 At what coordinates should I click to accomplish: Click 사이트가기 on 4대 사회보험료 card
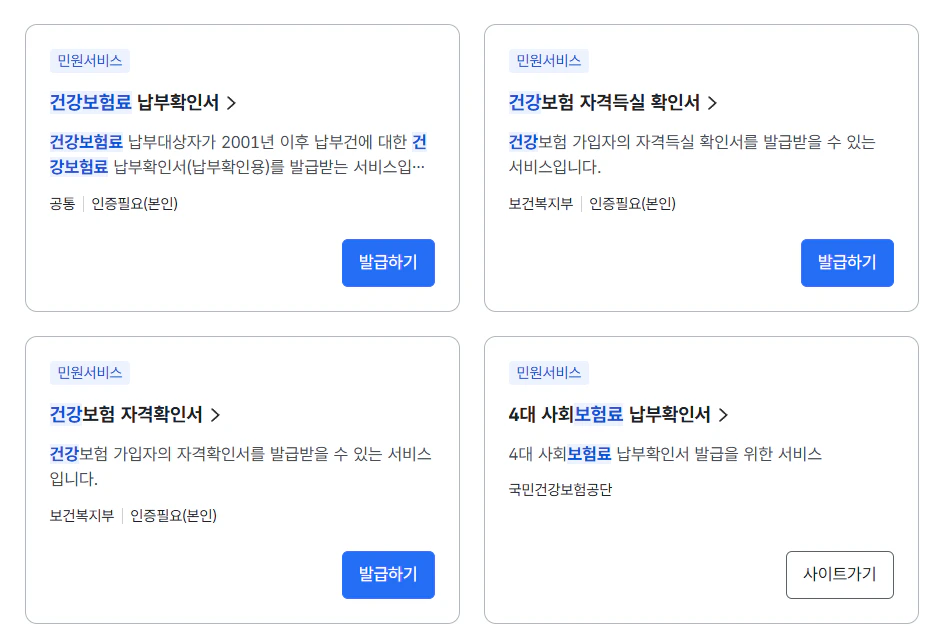pyautogui.click(x=839, y=575)
